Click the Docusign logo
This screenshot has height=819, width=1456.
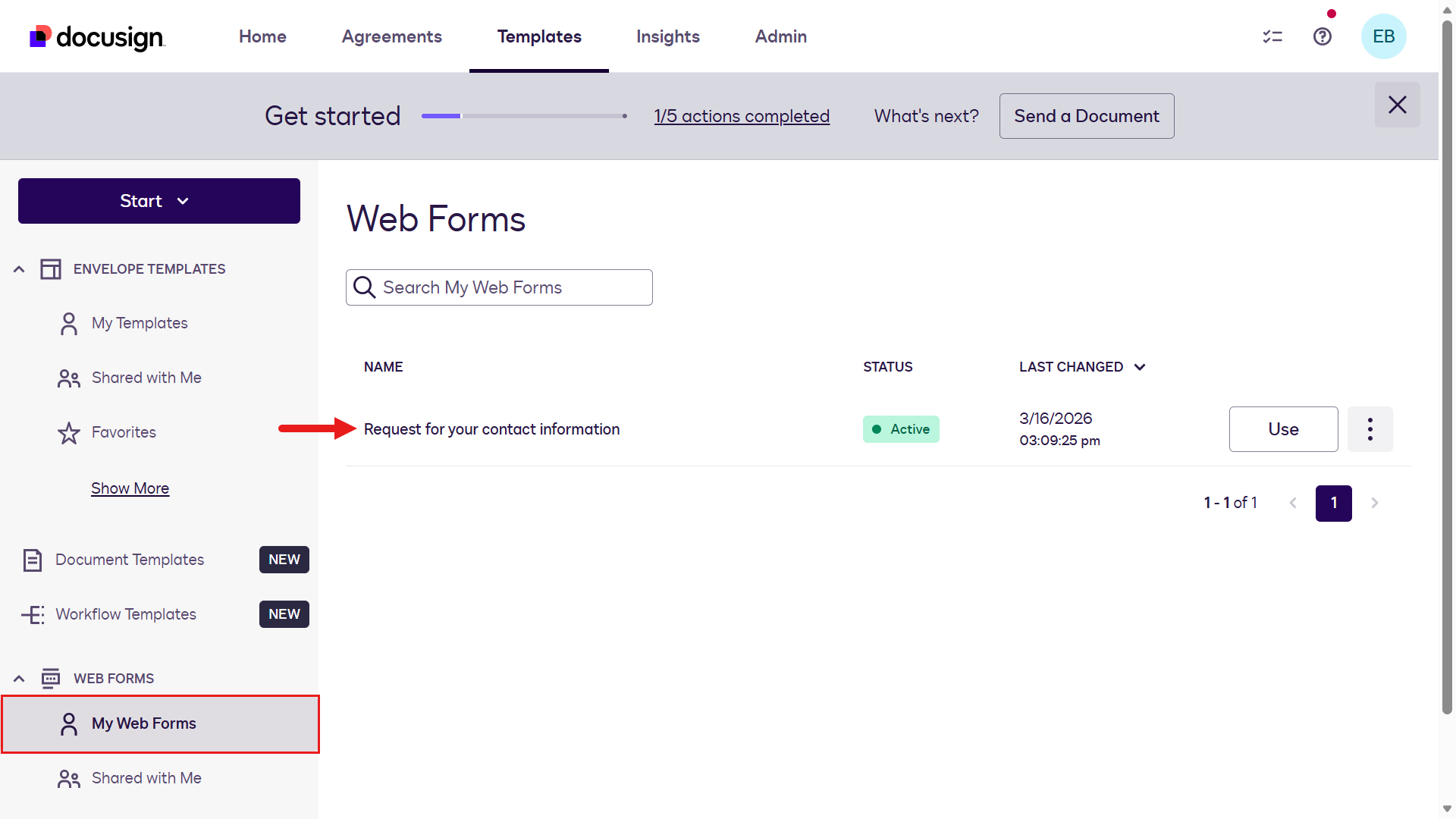pyautogui.click(x=97, y=36)
